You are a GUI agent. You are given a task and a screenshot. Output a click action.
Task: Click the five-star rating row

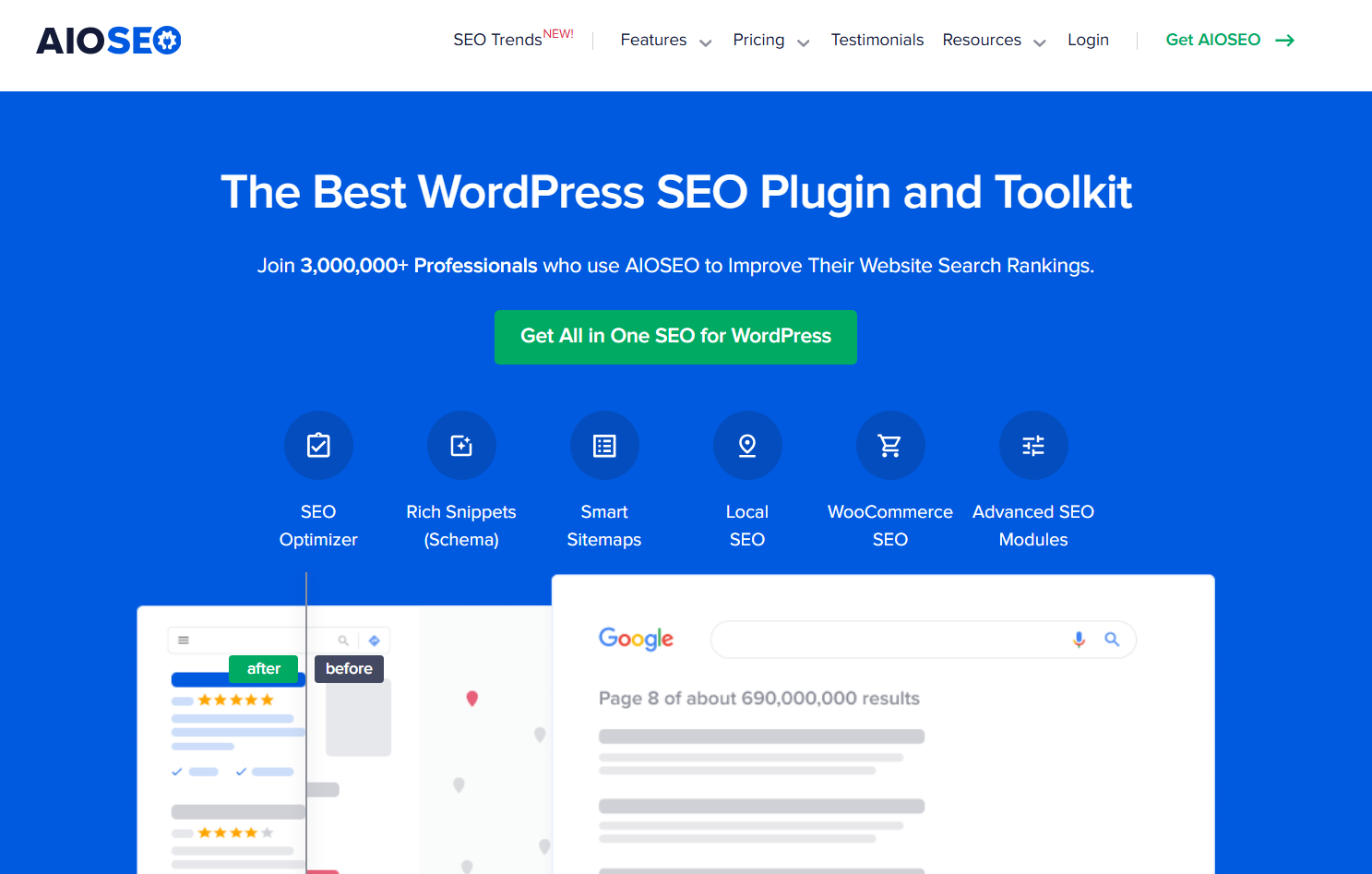(x=236, y=700)
